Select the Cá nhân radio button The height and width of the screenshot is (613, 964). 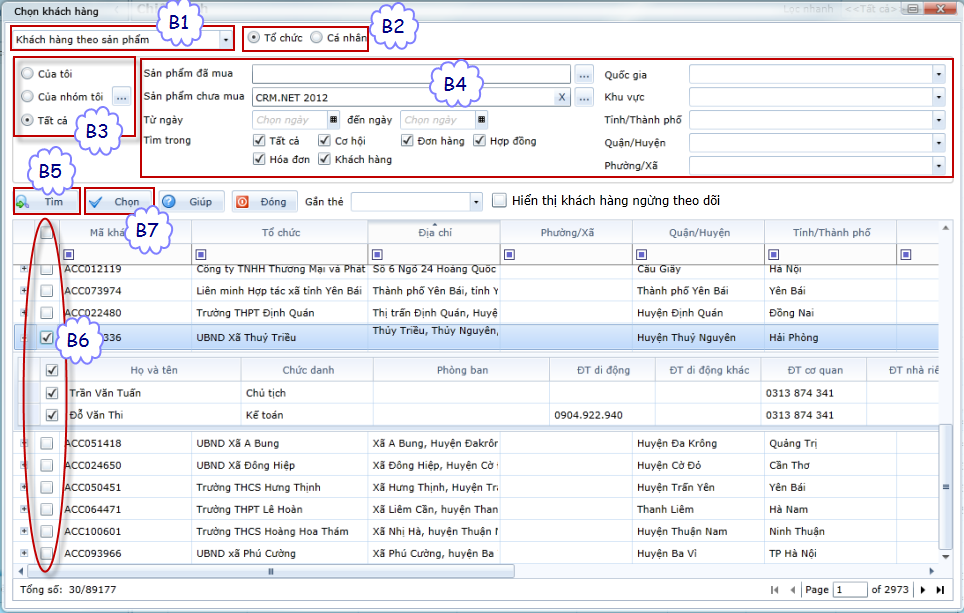[317, 38]
